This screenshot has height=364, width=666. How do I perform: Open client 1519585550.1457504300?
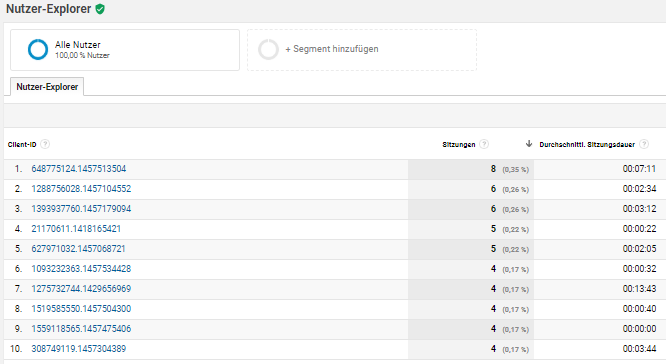point(81,308)
